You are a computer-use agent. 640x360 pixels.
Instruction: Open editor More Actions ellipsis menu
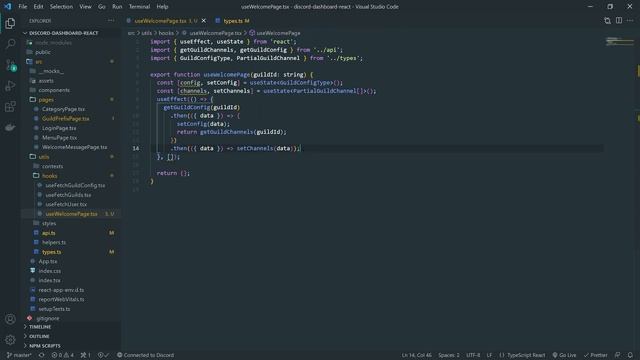pyautogui.click(x=630, y=20)
